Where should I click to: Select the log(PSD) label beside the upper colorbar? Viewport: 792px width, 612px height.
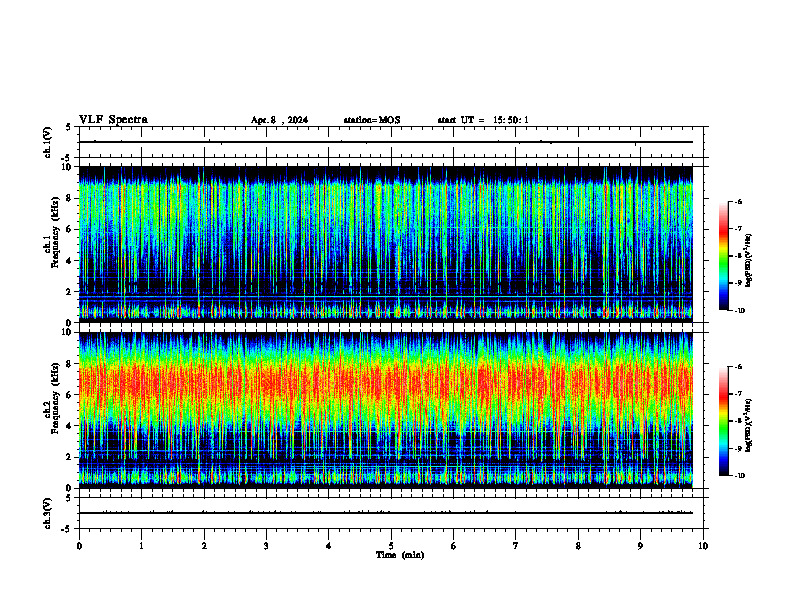[x=749, y=261]
